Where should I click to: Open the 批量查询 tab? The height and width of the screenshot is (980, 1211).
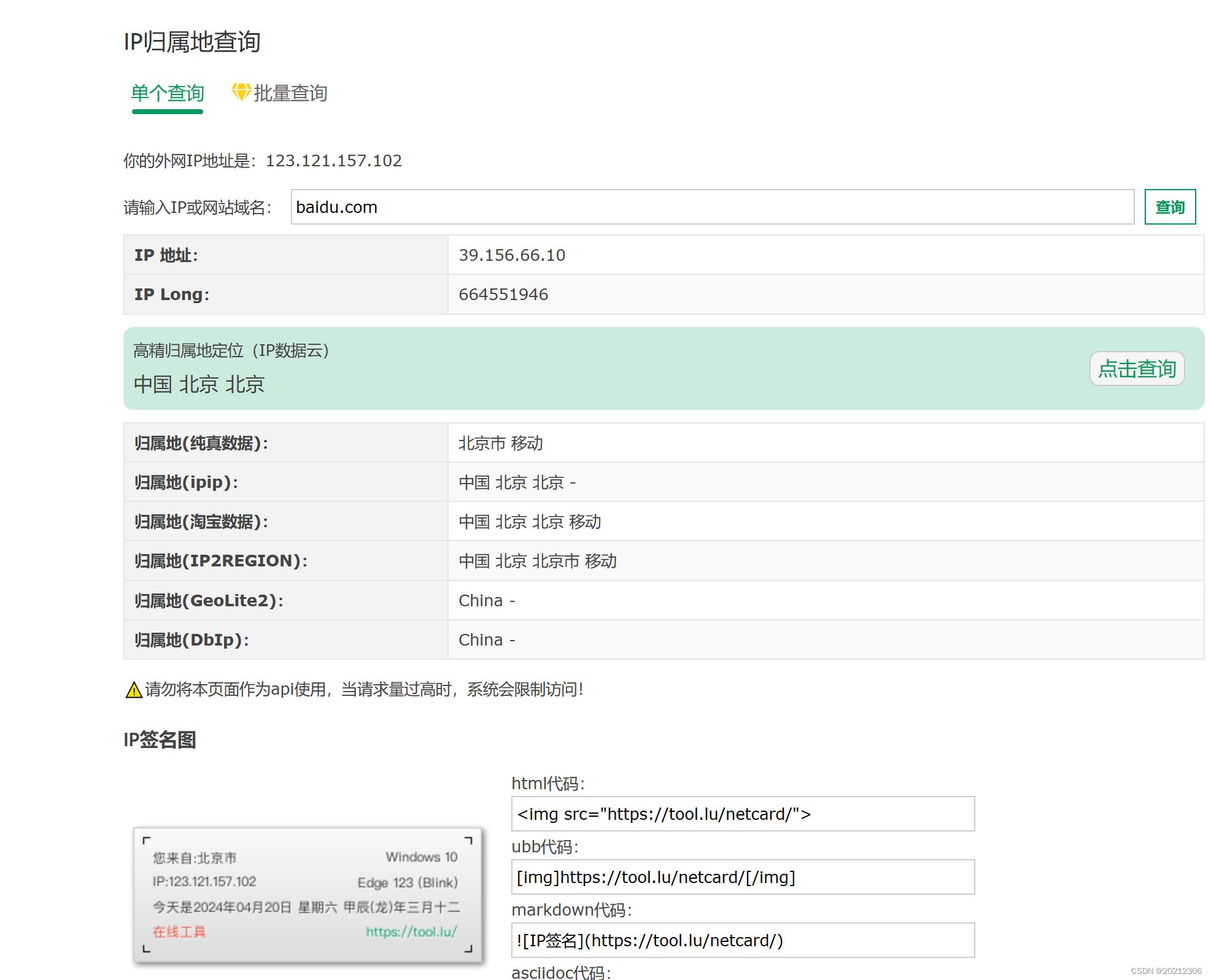tap(290, 93)
